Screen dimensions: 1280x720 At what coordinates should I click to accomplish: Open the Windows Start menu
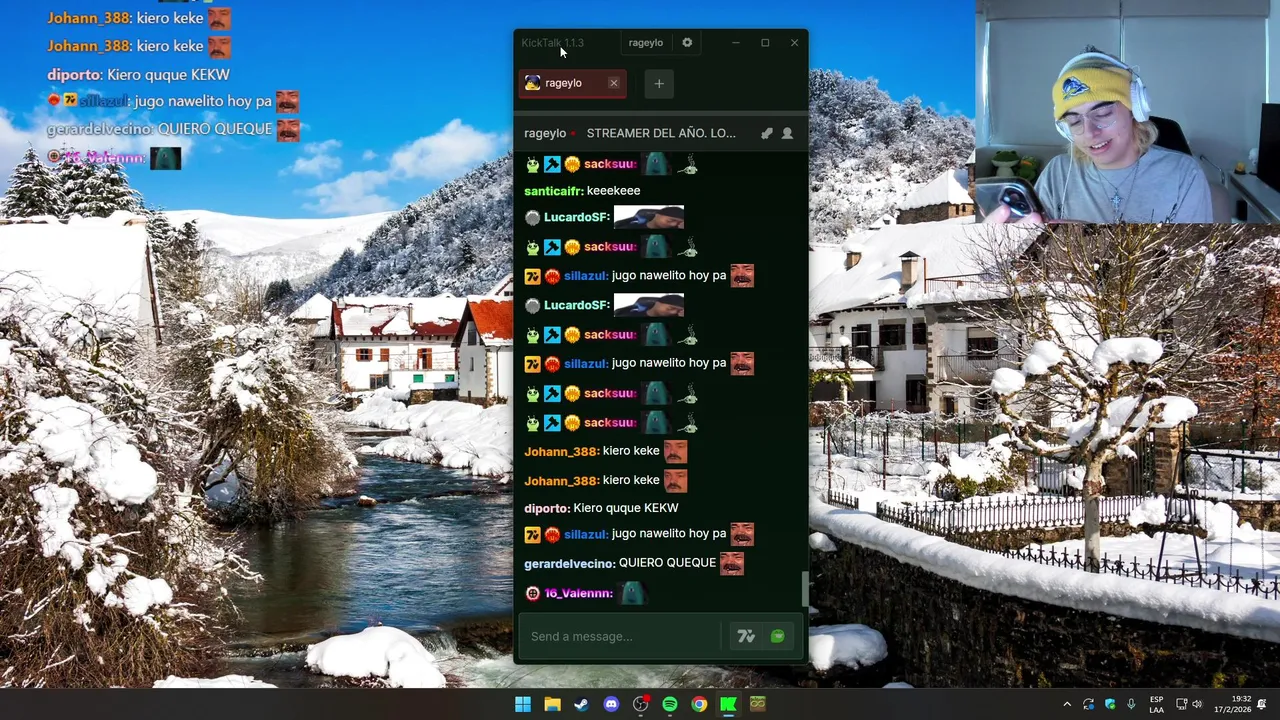523,705
